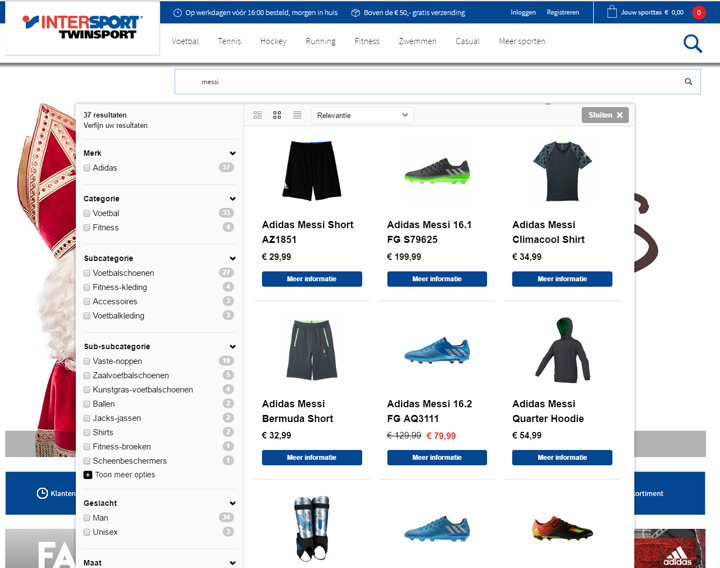The width and height of the screenshot is (720, 568).
Task: Switch to compact list view icon
Action: pos(297,115)
